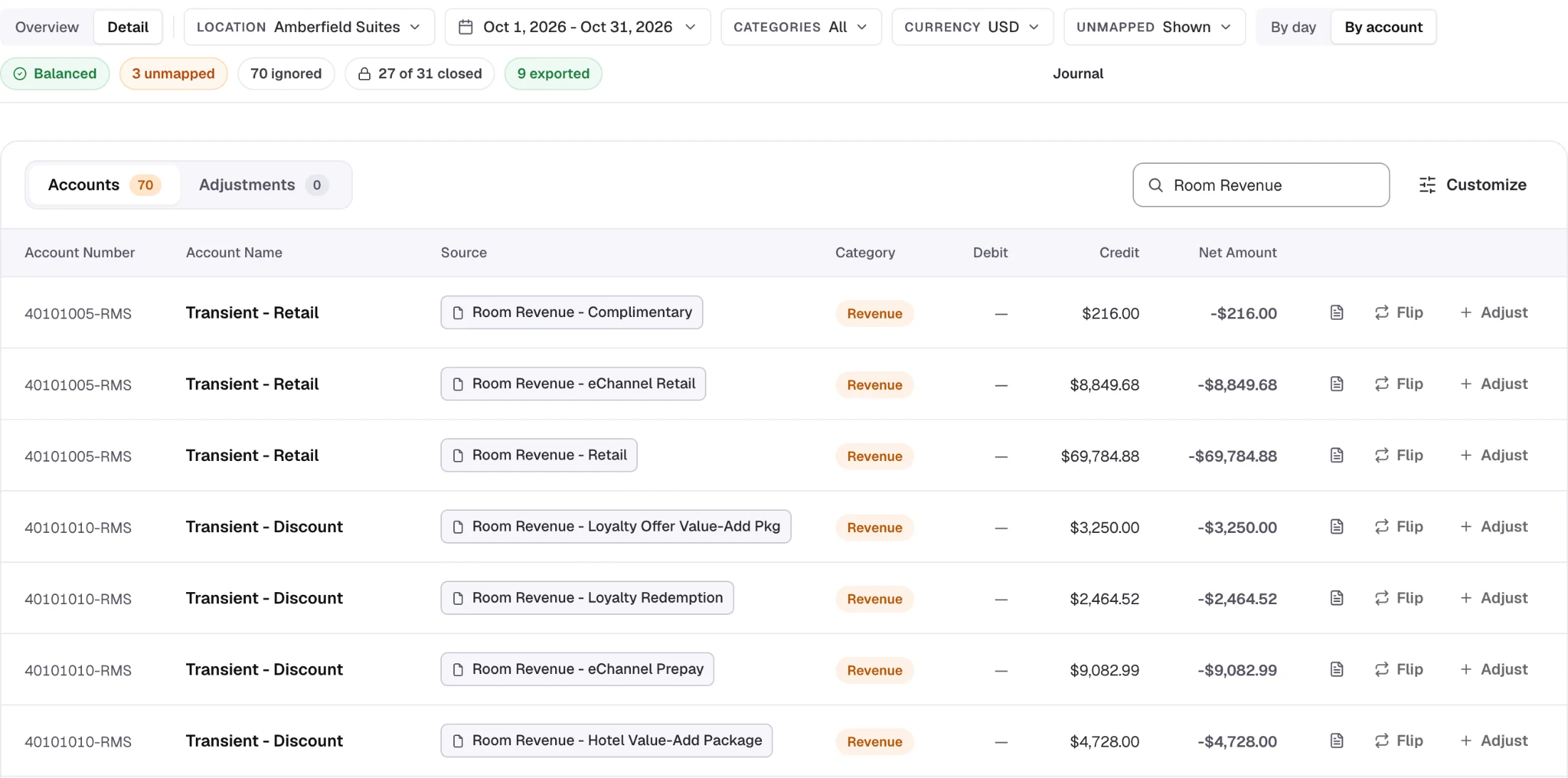Adjust the Loyalty Redemption row
Viewport: 1568px width, 778px height.
(x=1493, y=598)
